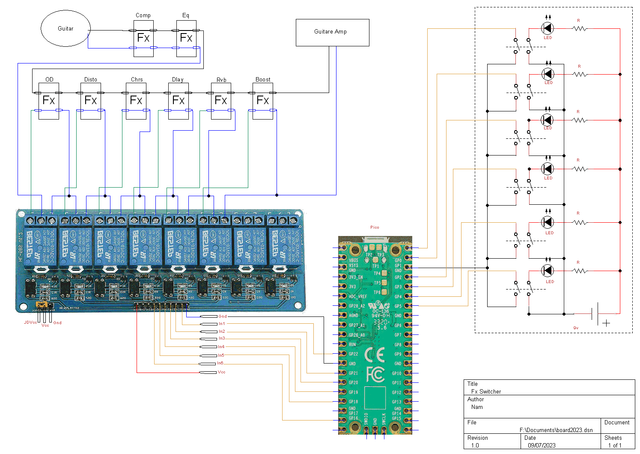Select the In1 connector pin
Image resolution: width=640 pixels, height=454 pixels.
click(209, 324)
